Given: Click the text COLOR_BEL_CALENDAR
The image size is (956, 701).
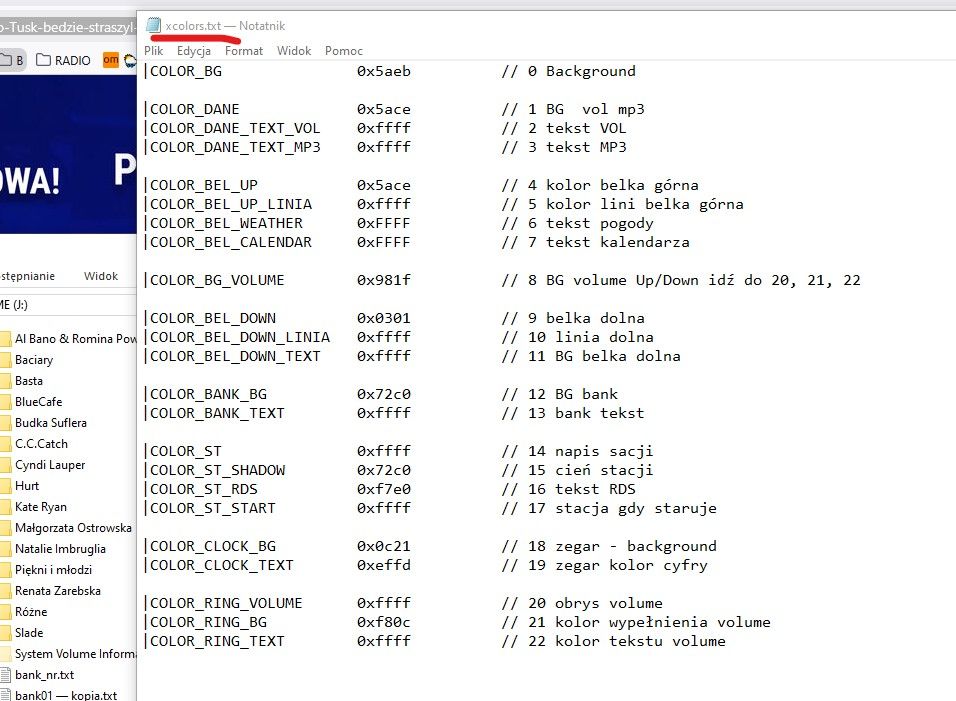Looking at the screenshot, I should coord(230,243).
